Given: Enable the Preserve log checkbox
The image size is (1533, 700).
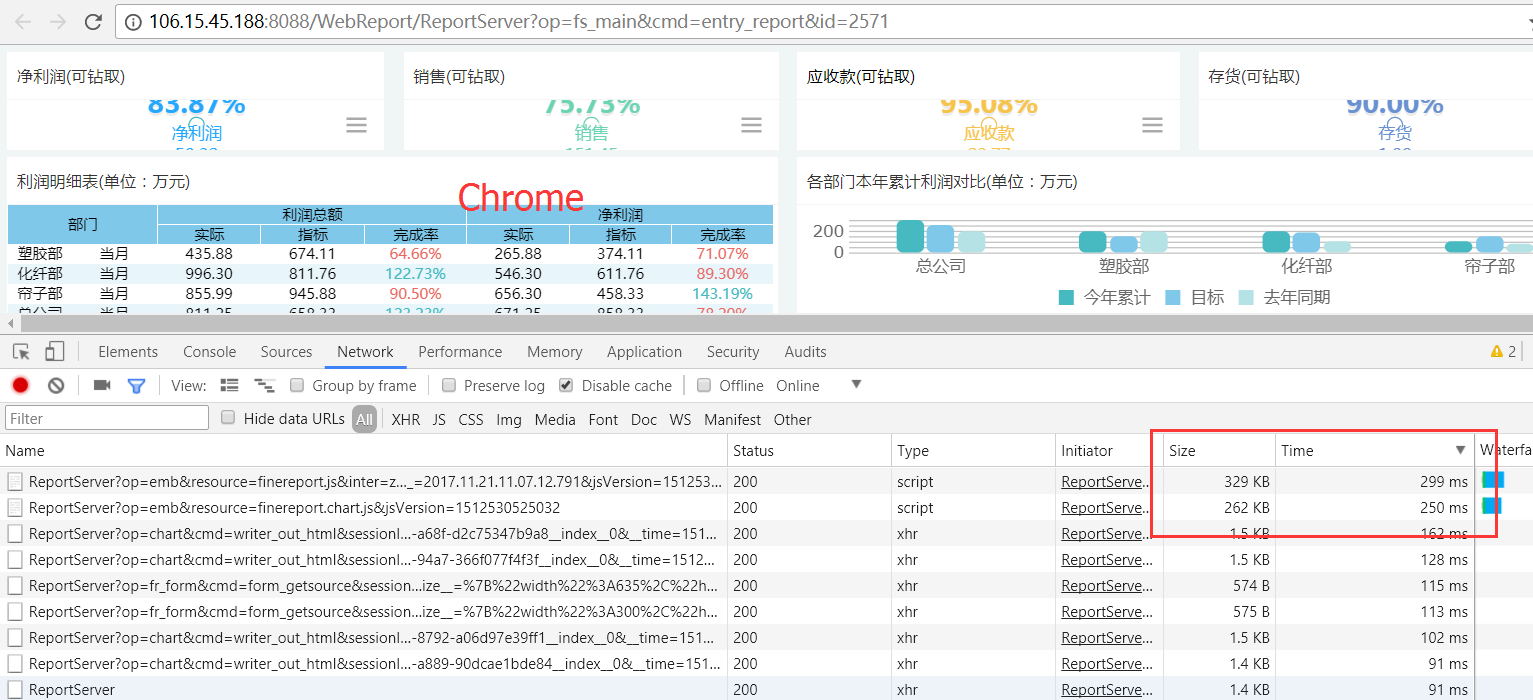Looking at the screenshot, I should point(449,385).
